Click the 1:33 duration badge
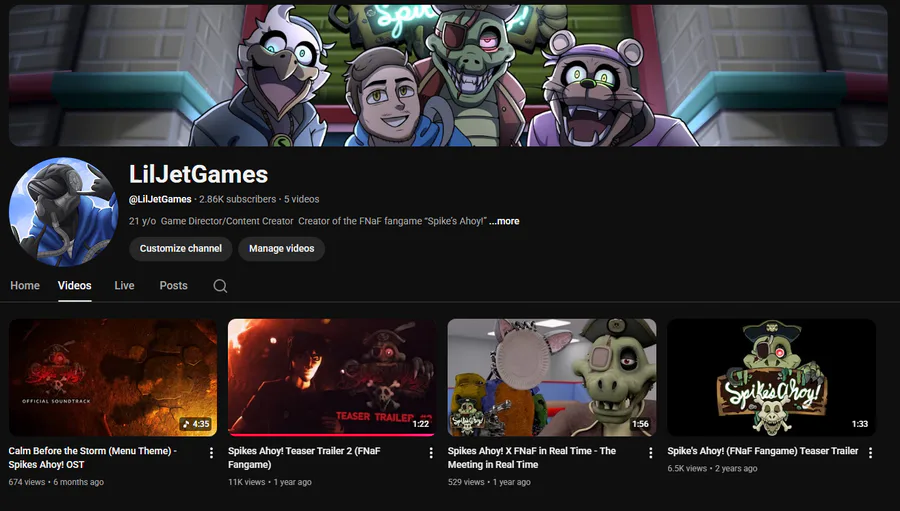Viewport: 900px width, 511px height. pos(860,424)
